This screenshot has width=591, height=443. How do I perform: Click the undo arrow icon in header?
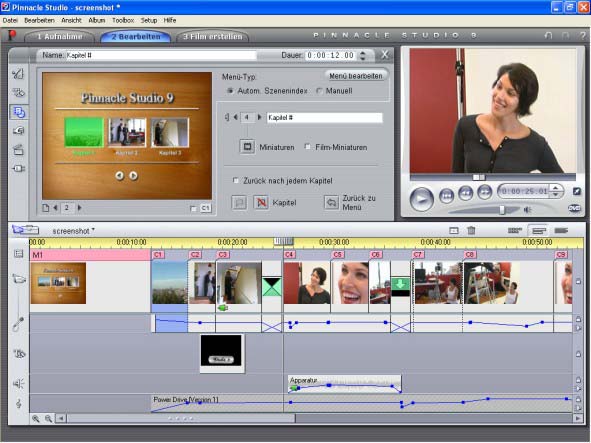(548, 35)
